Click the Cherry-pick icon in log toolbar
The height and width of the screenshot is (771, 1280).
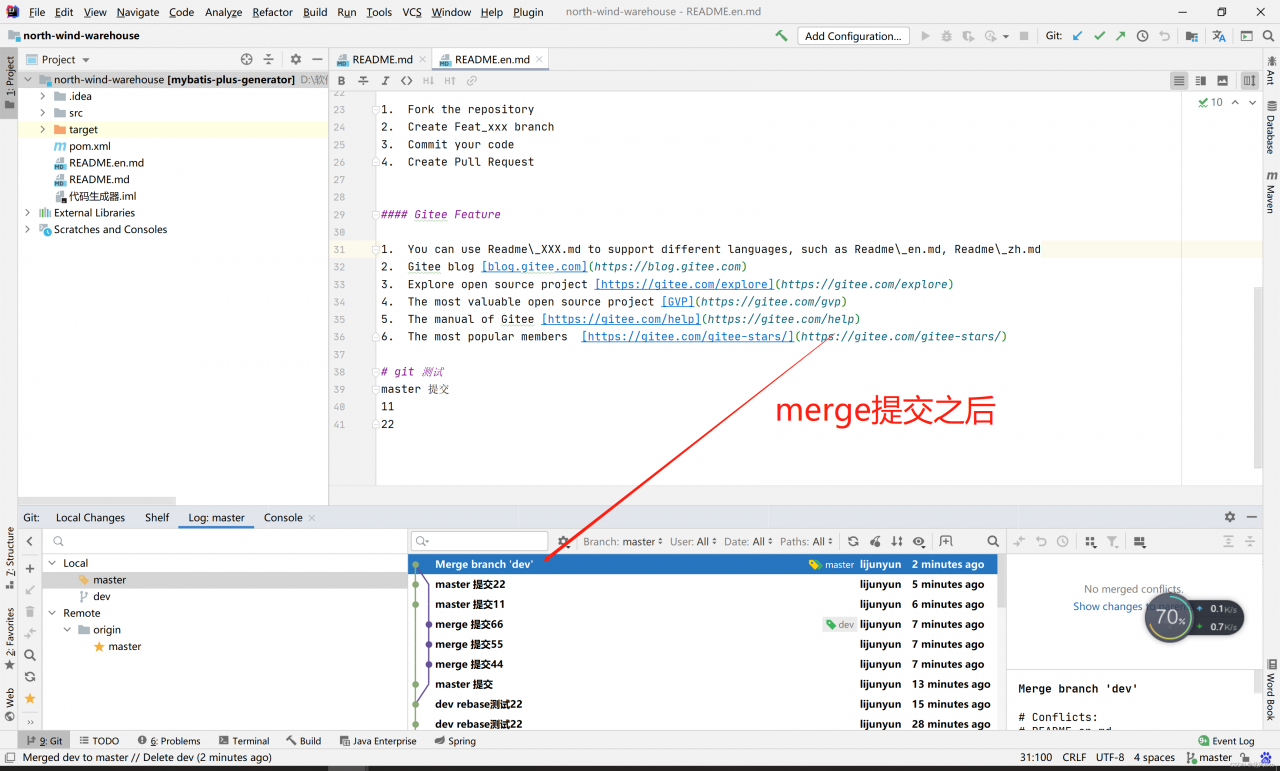875,541
